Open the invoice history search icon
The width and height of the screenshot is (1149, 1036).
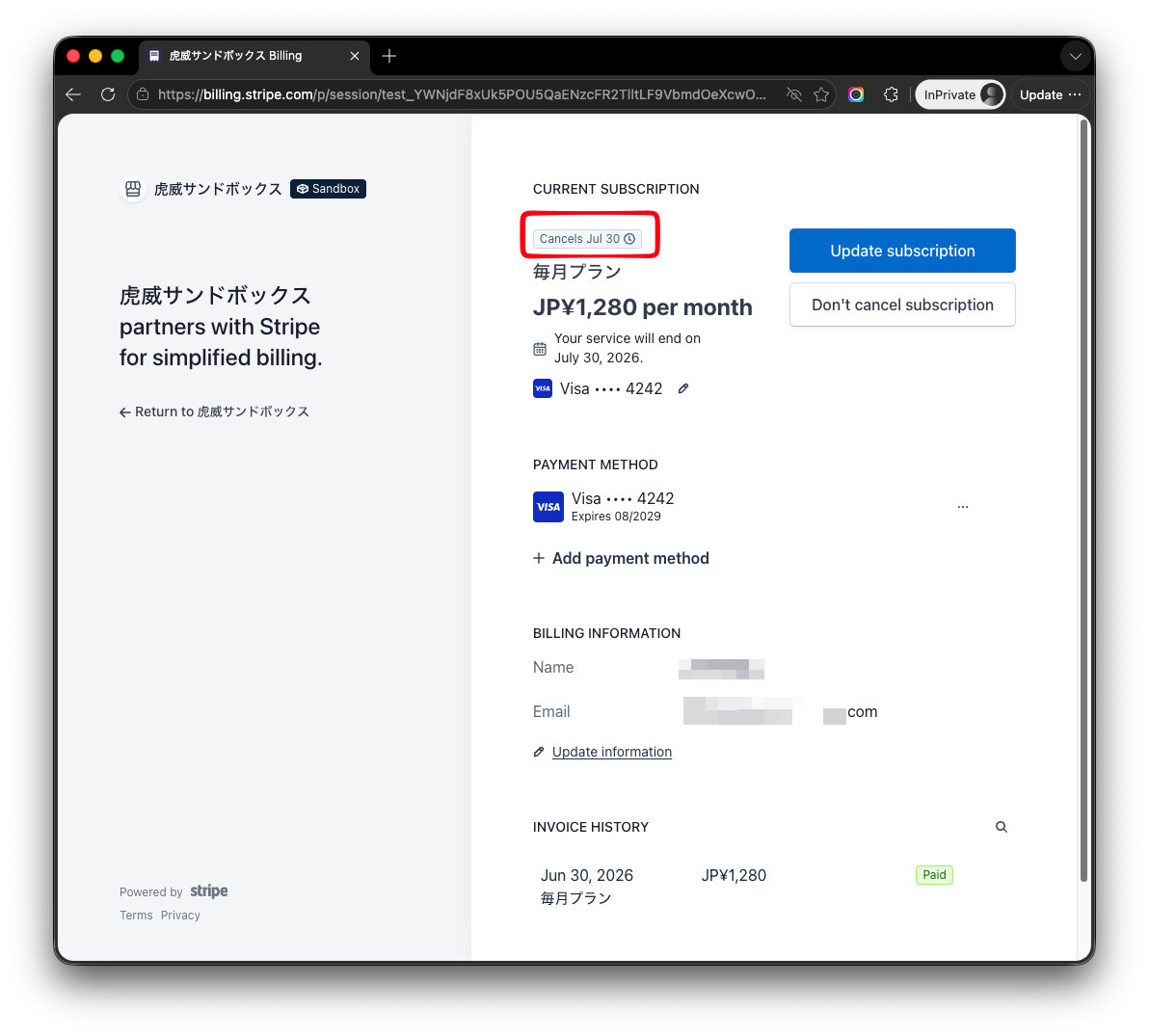(1001, 827)
